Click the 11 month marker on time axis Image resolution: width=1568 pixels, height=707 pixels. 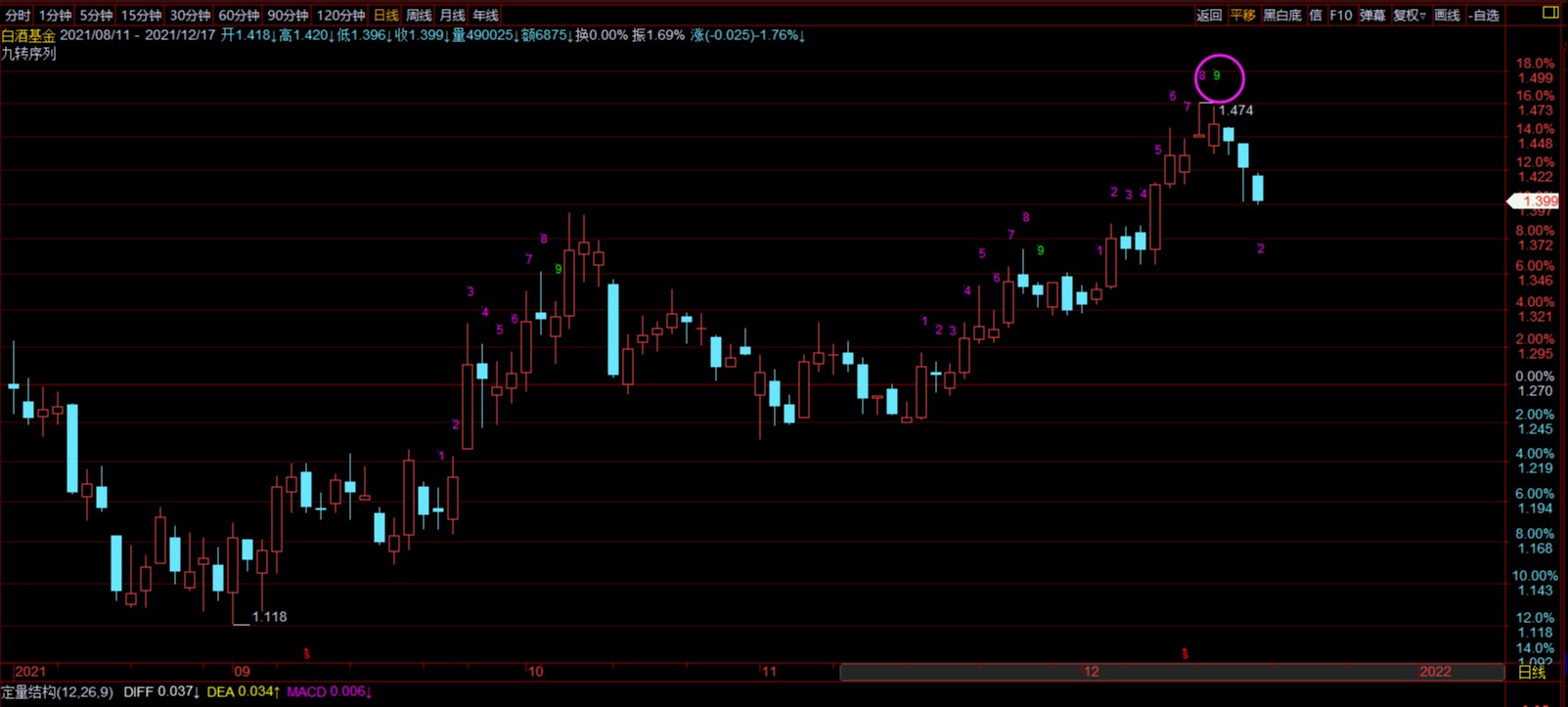coord(769,672)
